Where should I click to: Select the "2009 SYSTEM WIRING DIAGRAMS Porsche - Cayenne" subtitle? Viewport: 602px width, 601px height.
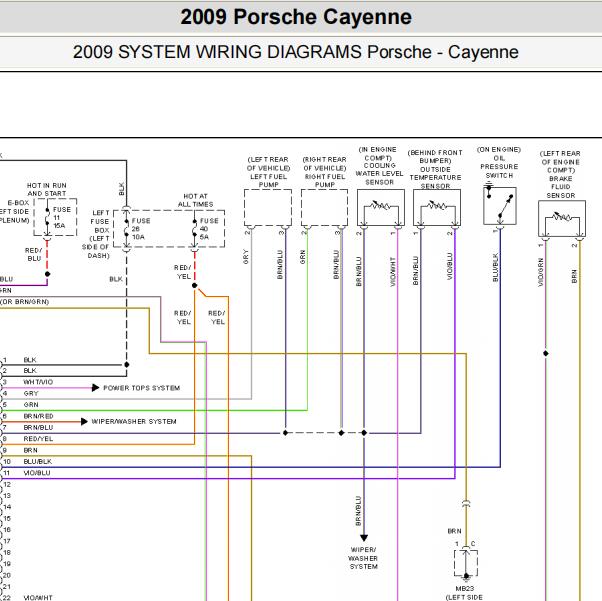(296, 52)
